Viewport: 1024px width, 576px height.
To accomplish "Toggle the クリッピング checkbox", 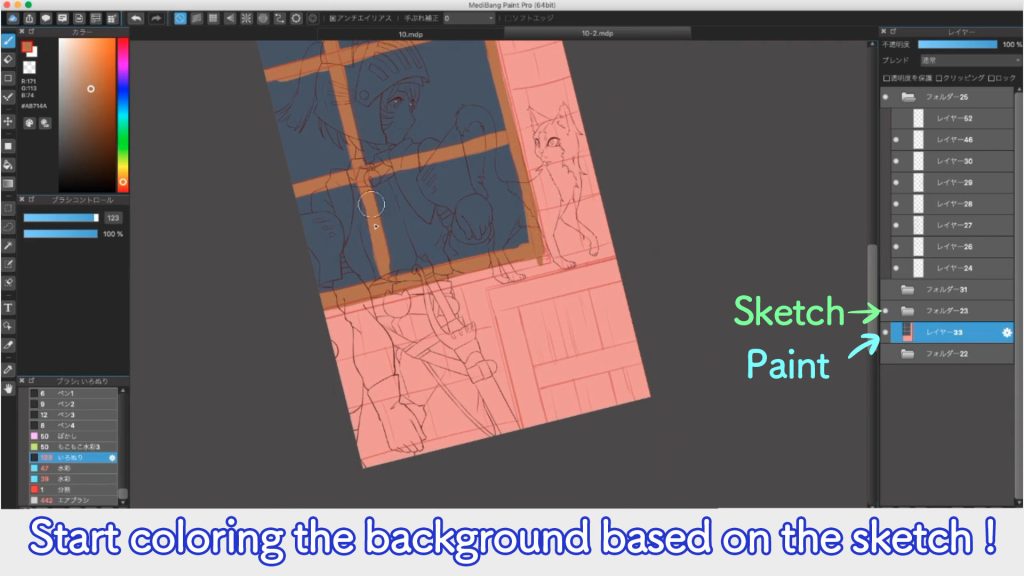I will point(938,78).
